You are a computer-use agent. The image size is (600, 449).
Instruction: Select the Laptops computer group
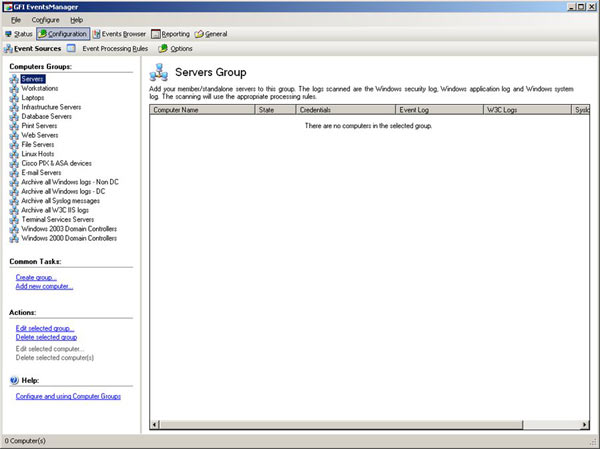pyautogui.click(x=33, y=98)
